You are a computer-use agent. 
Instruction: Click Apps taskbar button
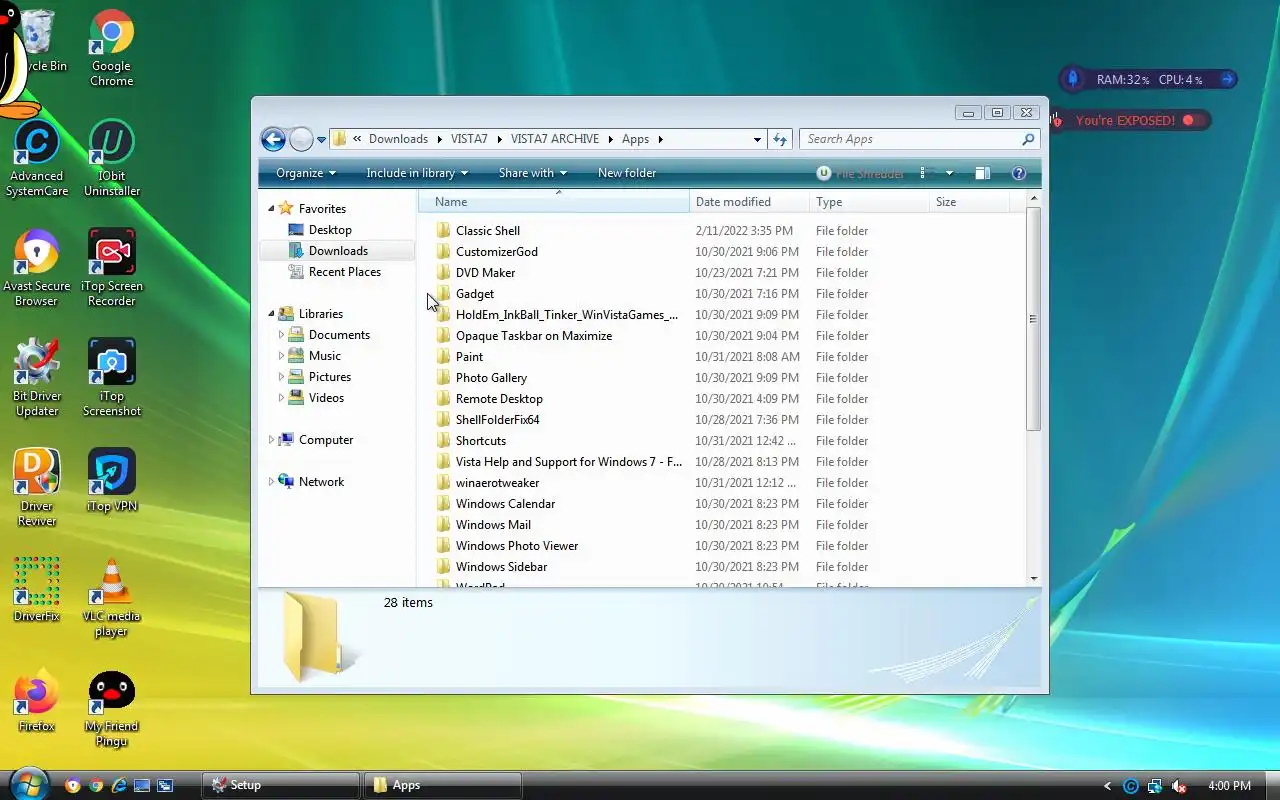point(442,785)
